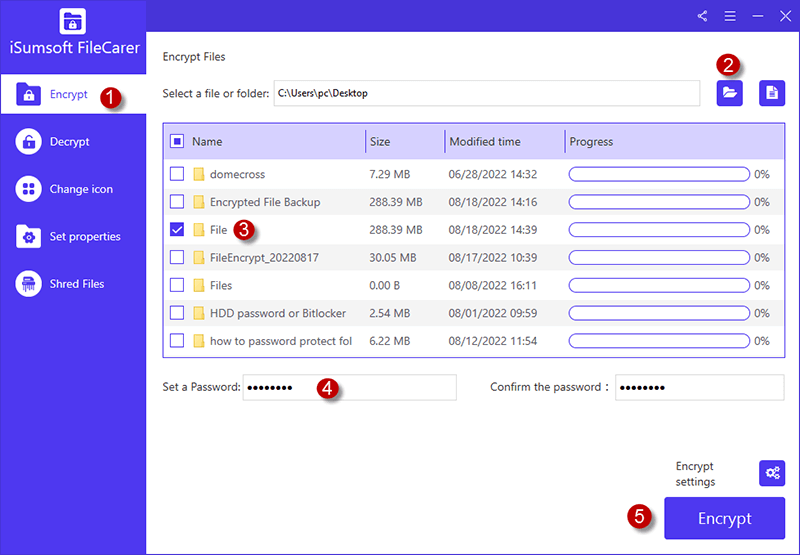Click the Change icon sidebar icon
800x555 pixels.
[29, 189]
